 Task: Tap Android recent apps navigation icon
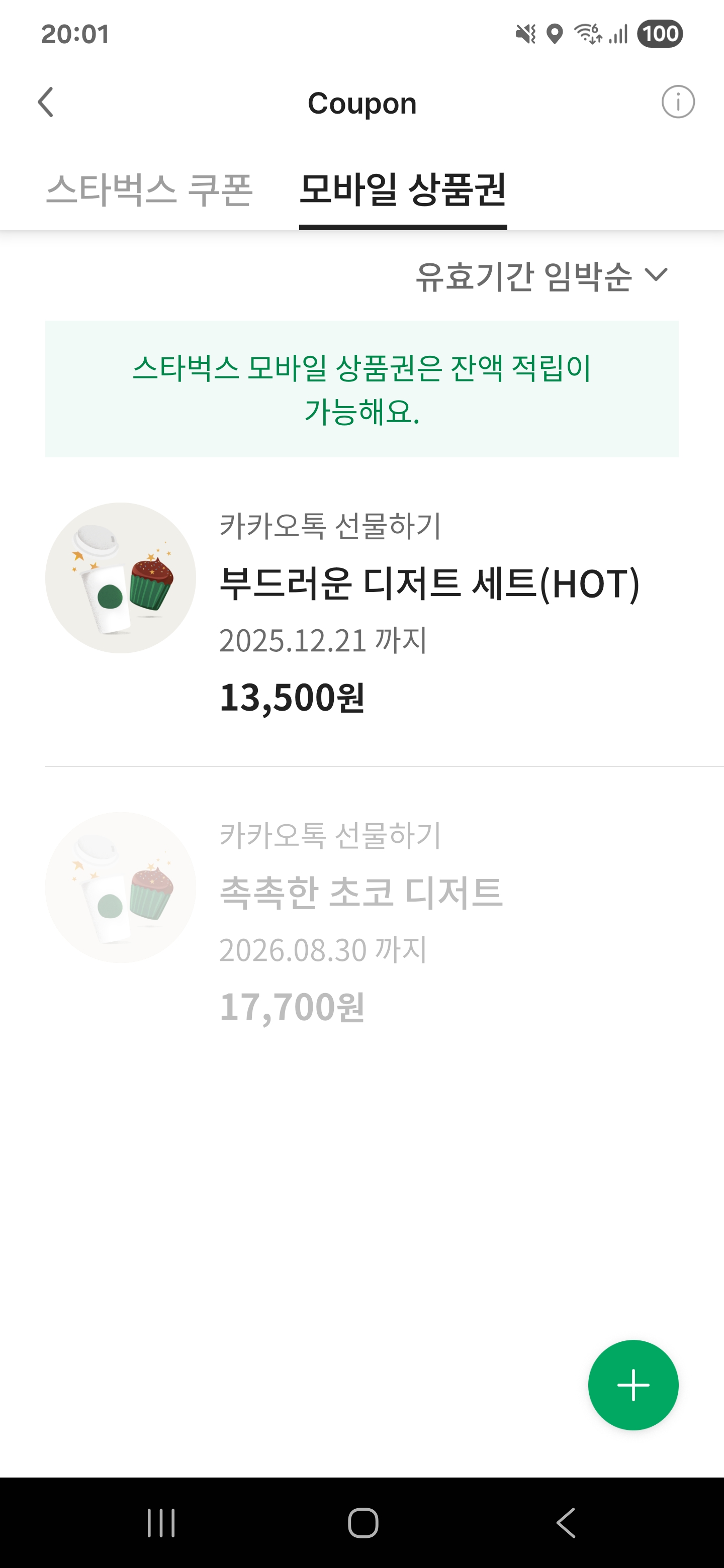click(x=161, y=1523)
